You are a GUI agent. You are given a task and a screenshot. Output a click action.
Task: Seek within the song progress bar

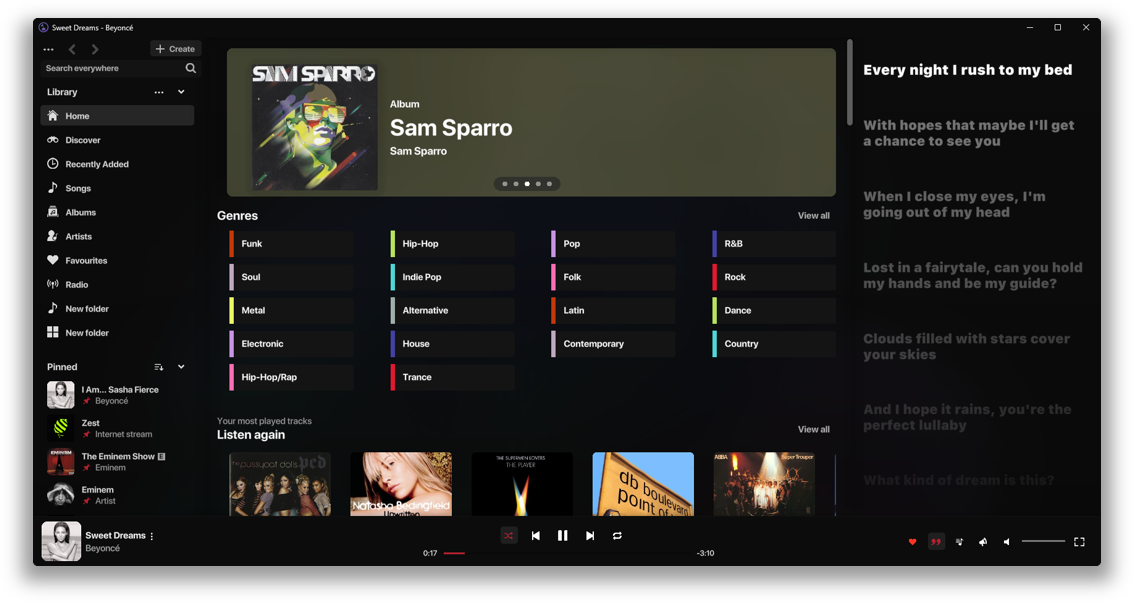(567, 553)
